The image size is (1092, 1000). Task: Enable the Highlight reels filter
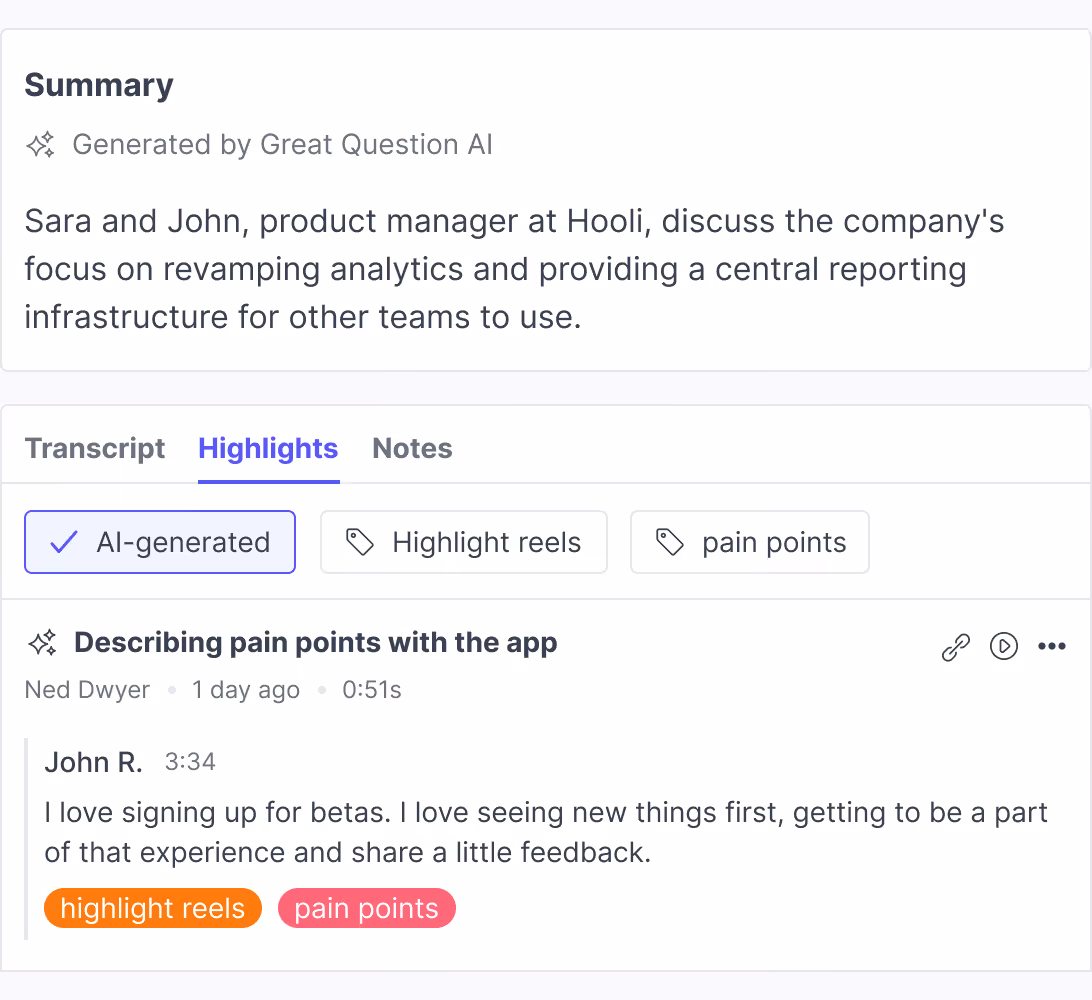pyautogui.click(x=463, y=542)
